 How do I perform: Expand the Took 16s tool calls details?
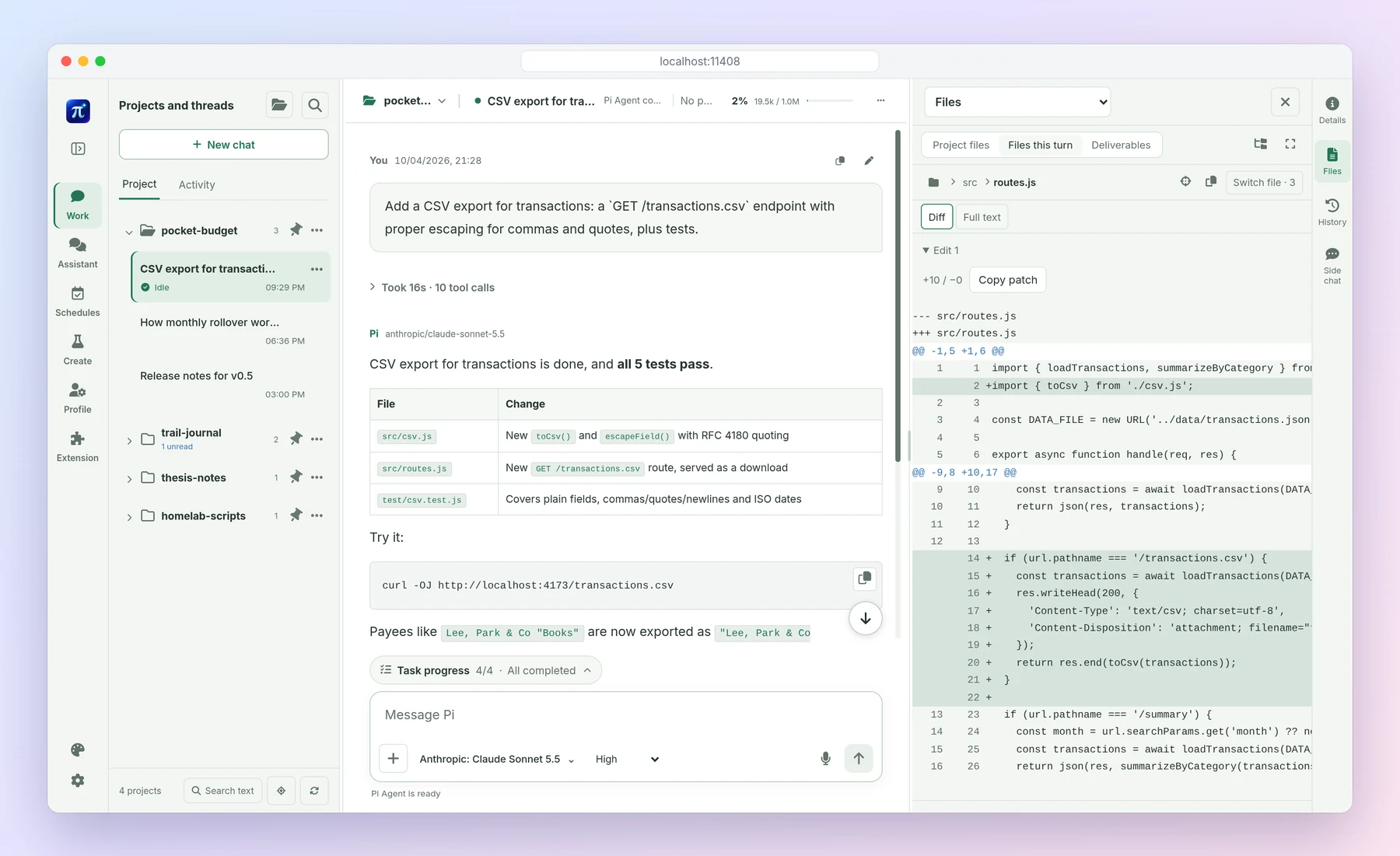[x=432, y=288]
